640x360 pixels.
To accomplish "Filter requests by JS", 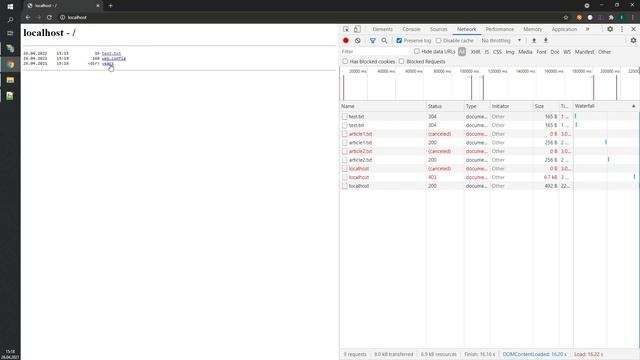I will 487,52.
